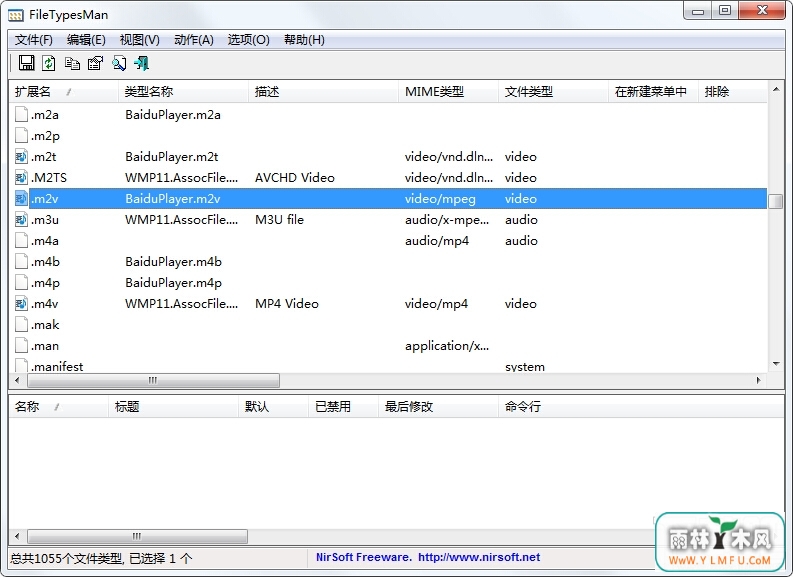Sort lower pane by 最后修改 column
Viewport: 793px width, 577px height.
(x=438, y=407)
